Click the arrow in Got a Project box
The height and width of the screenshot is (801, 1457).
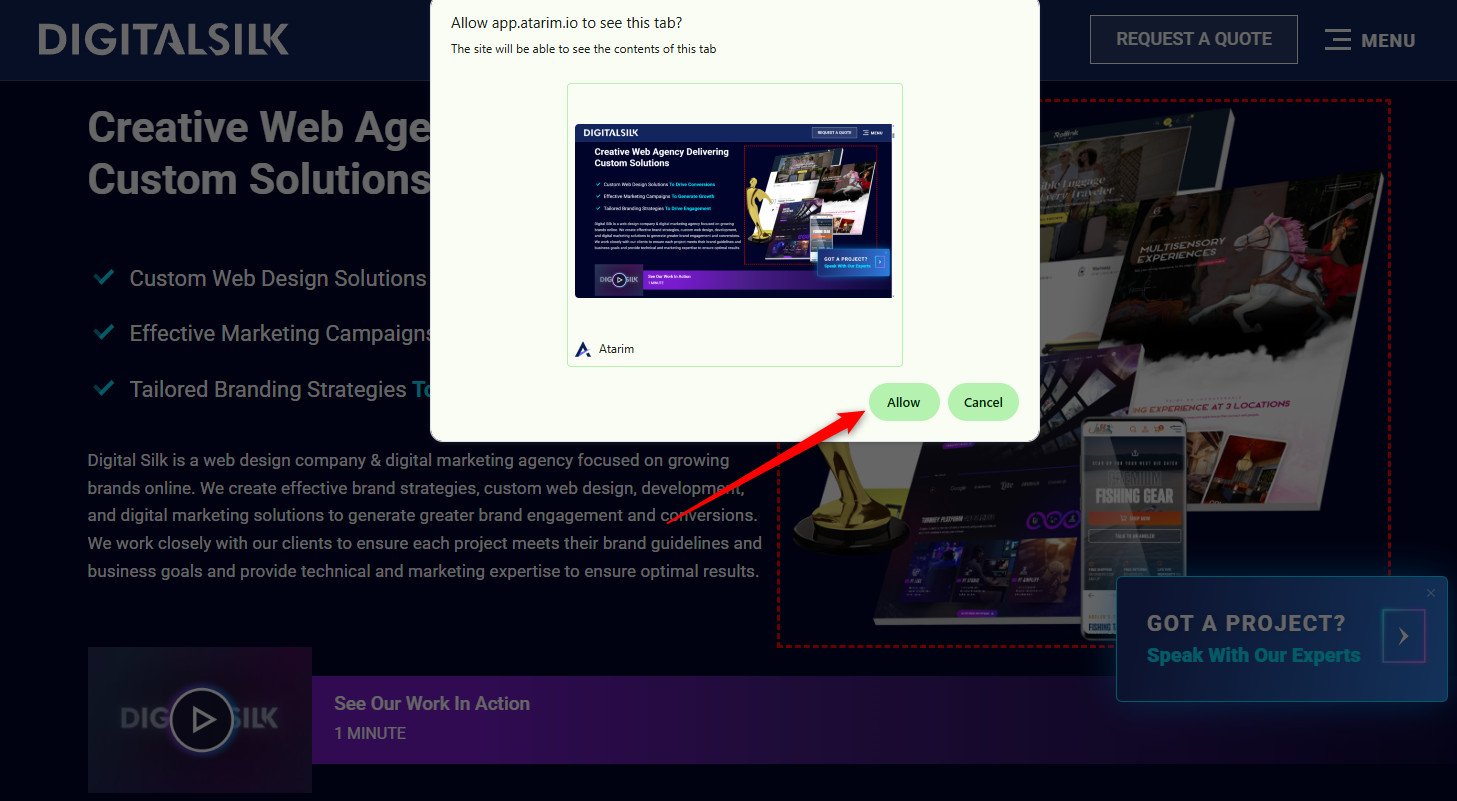pyautogui.click(x=1403, y=636)
